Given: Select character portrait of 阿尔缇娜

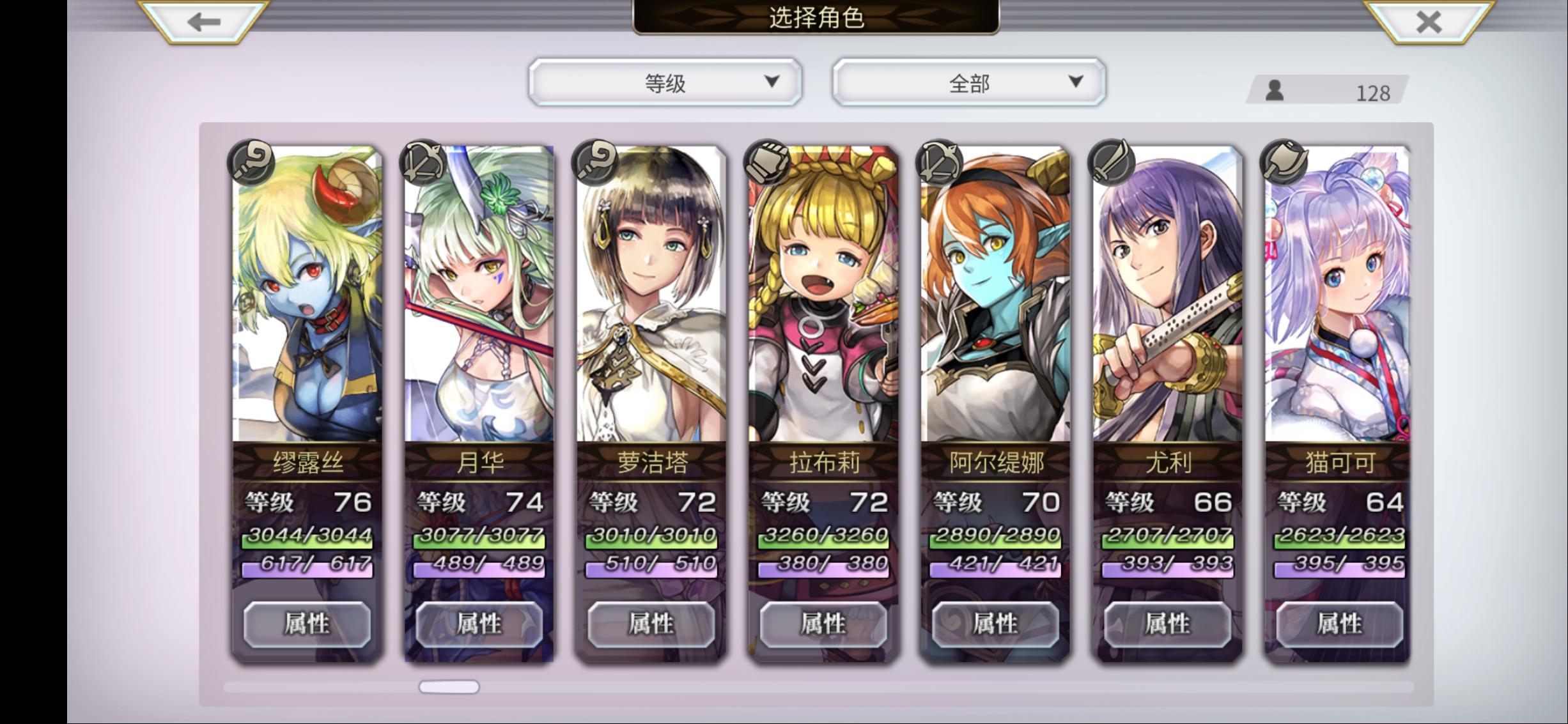Looking at the screenshot, I should [995, 294].
